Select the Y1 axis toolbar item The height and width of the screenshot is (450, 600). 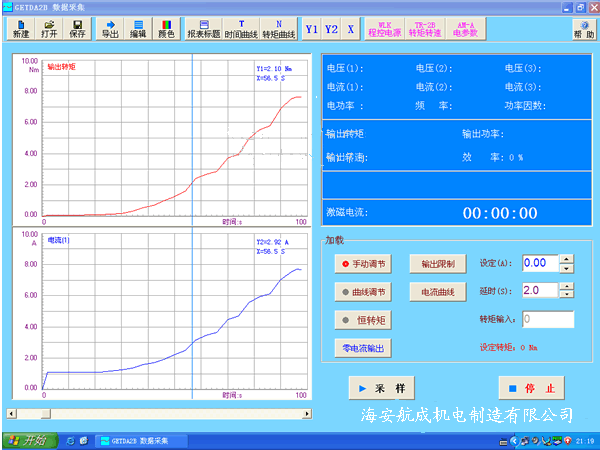point(311,29)
